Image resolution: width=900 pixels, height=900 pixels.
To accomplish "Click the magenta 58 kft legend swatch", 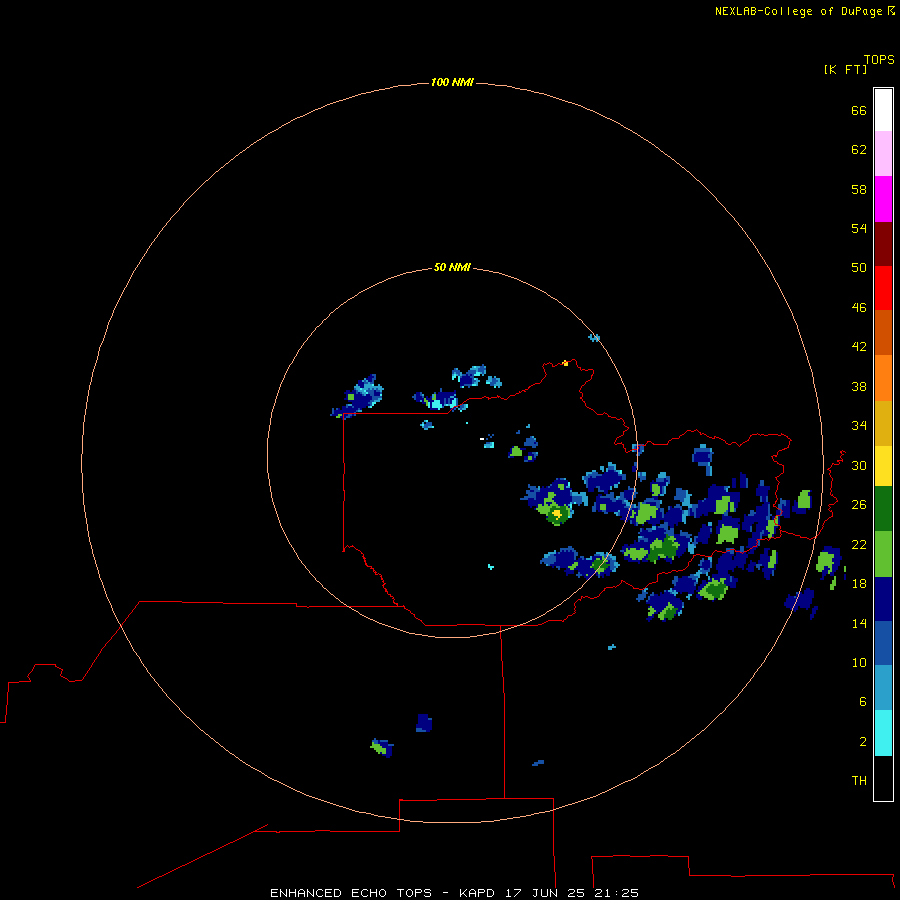I will tap(883, 199).
